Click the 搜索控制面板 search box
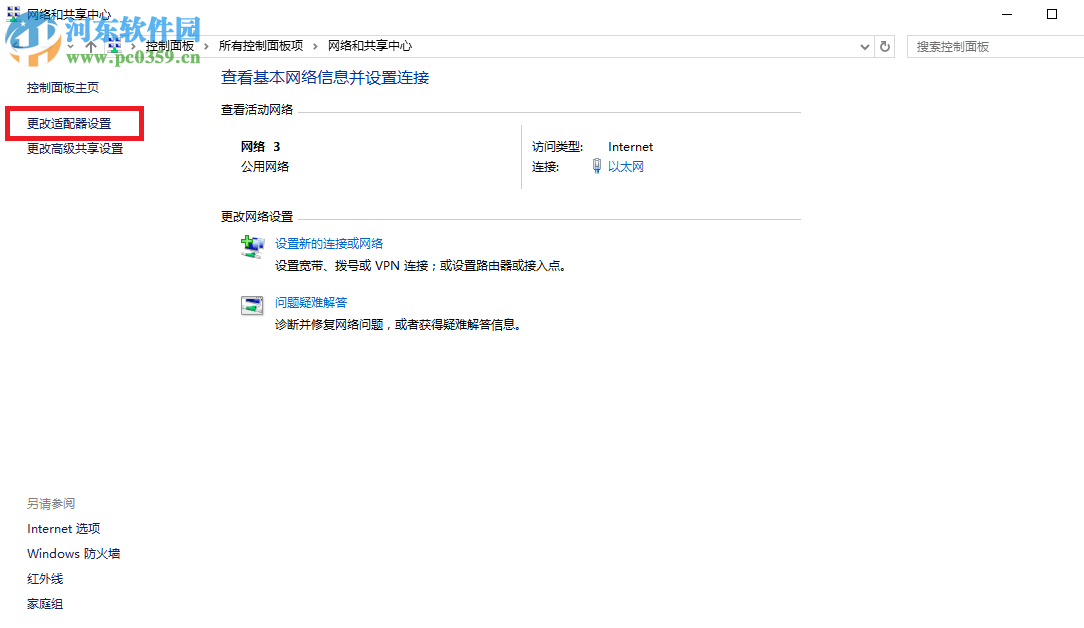The height and width of the screenshot is (628, 1084). [x=990, y=45]
